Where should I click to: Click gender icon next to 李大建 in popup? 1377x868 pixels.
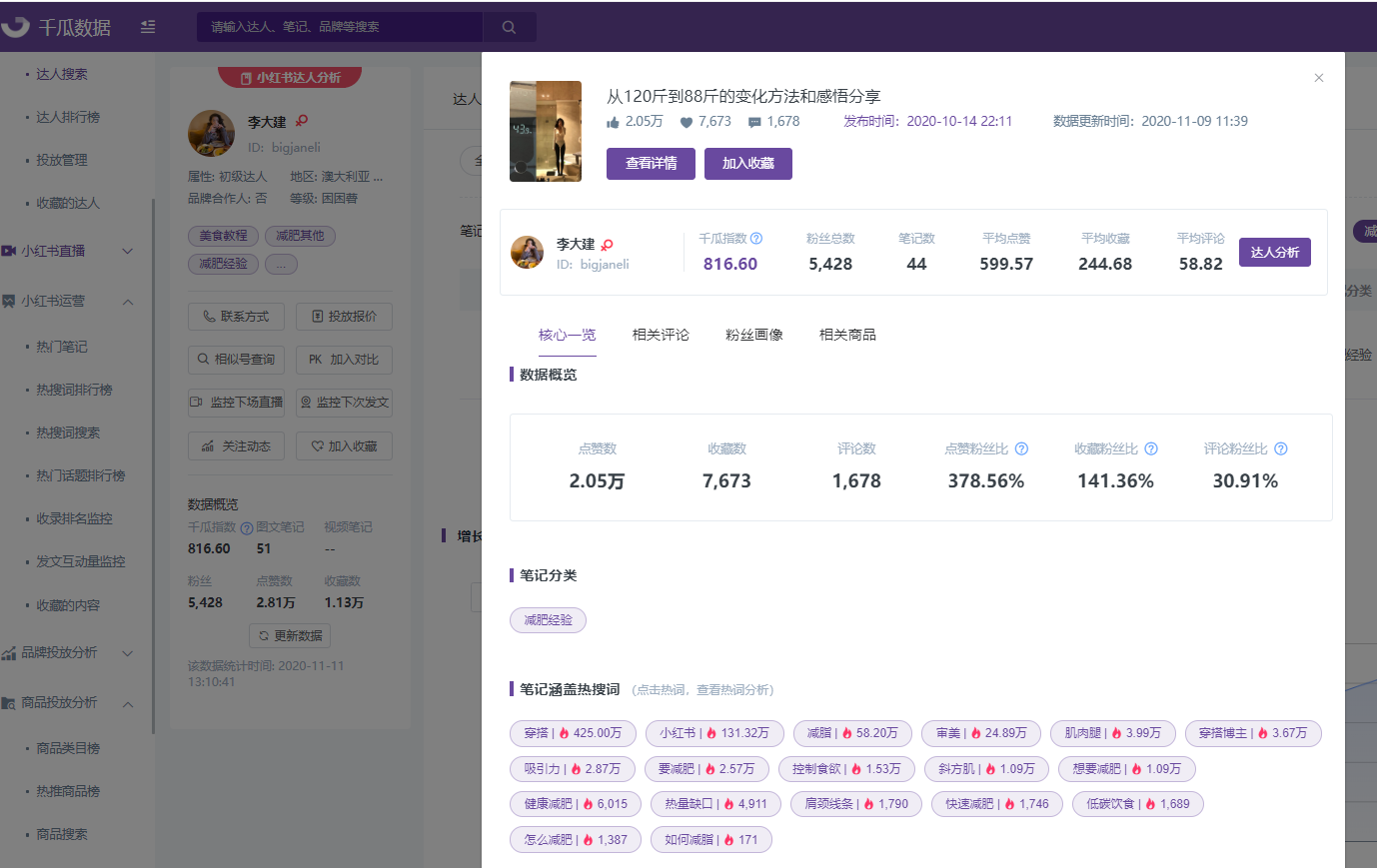pos(607,245)
